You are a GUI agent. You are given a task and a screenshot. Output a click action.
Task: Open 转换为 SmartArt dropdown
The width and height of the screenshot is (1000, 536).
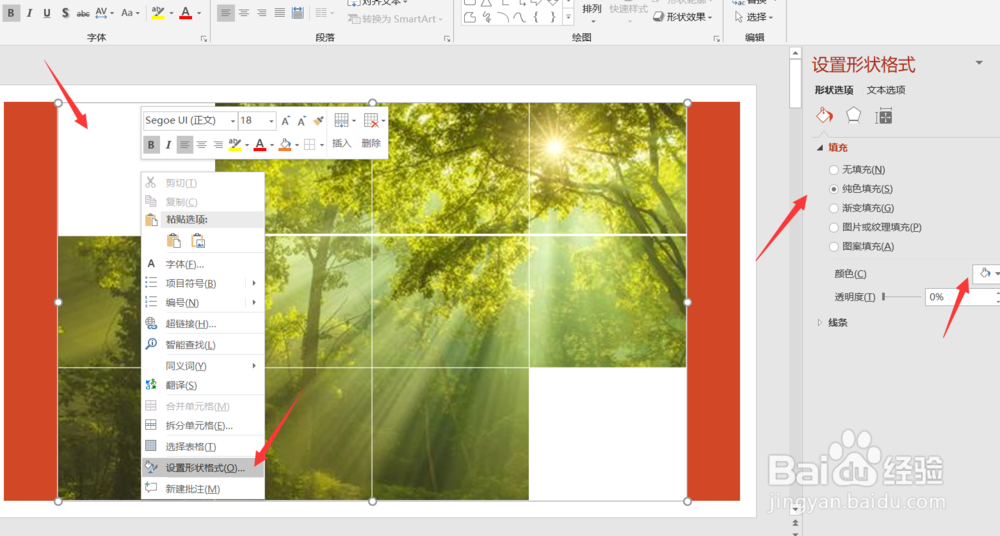(x=395, y=19)
